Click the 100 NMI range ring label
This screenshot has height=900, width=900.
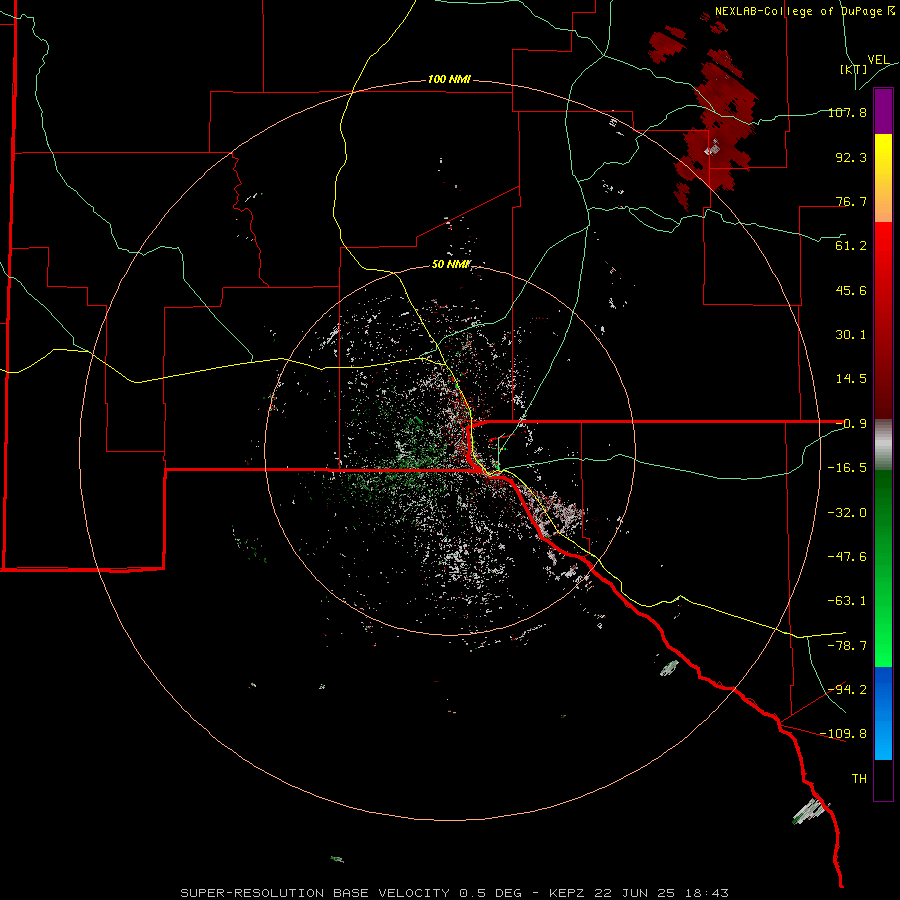click(449, 79)
